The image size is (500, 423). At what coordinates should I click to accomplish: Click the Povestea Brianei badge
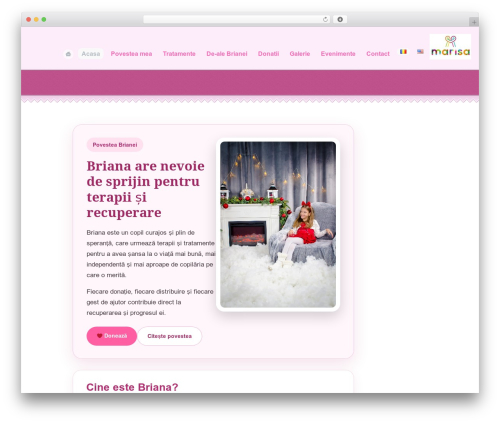tap(115, 145)
